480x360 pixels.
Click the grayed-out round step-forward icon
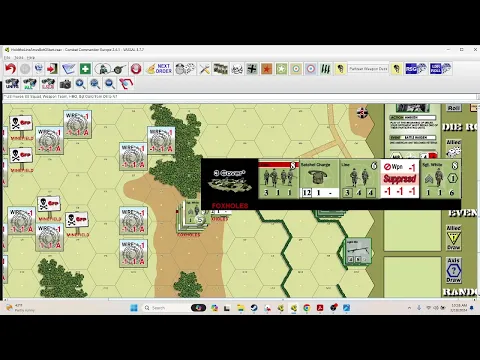25,69
